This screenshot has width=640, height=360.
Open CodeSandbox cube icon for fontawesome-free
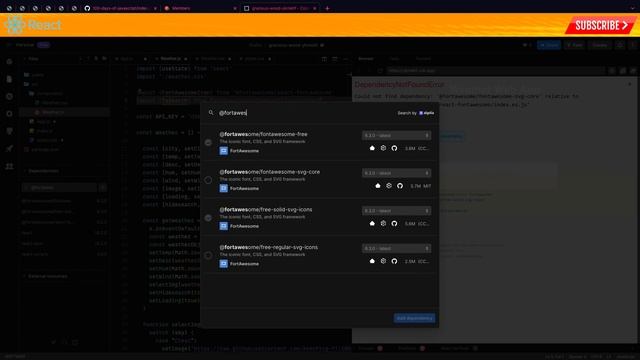pyautogui.click(x=383, y=148)
